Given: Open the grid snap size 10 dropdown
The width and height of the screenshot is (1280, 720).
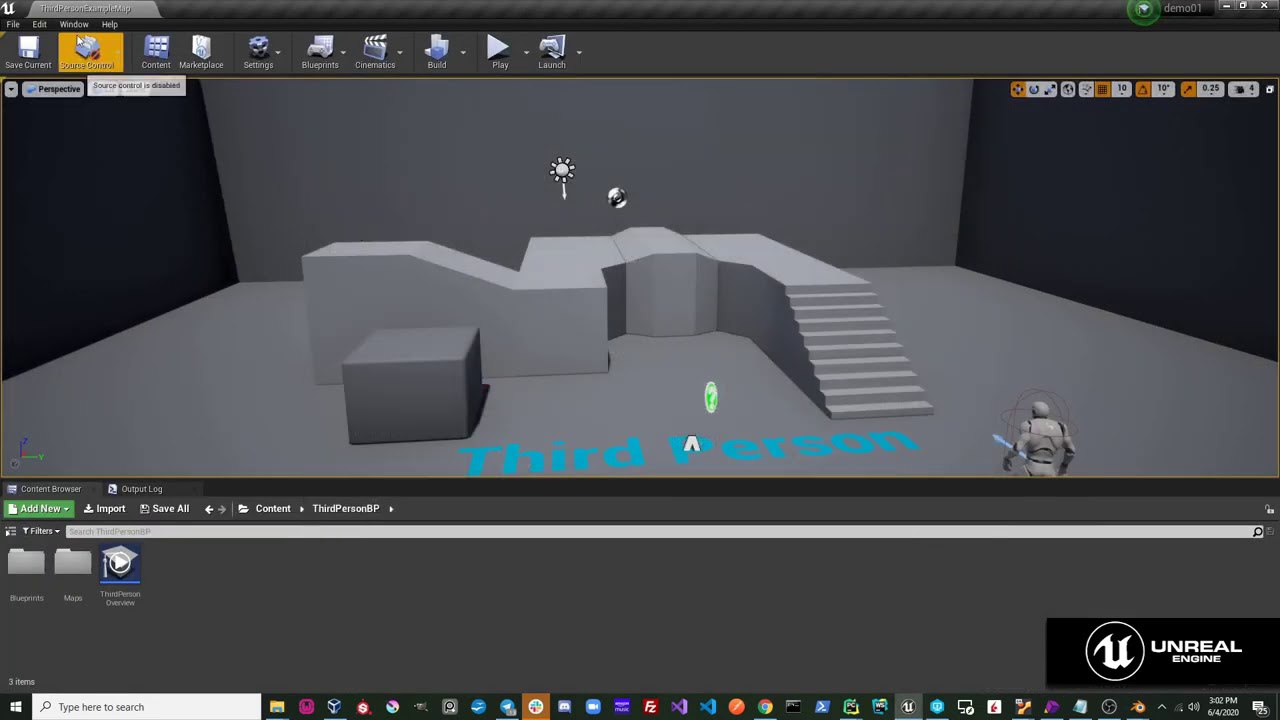Looking at the screenshot, I should tap(1122, 89).
